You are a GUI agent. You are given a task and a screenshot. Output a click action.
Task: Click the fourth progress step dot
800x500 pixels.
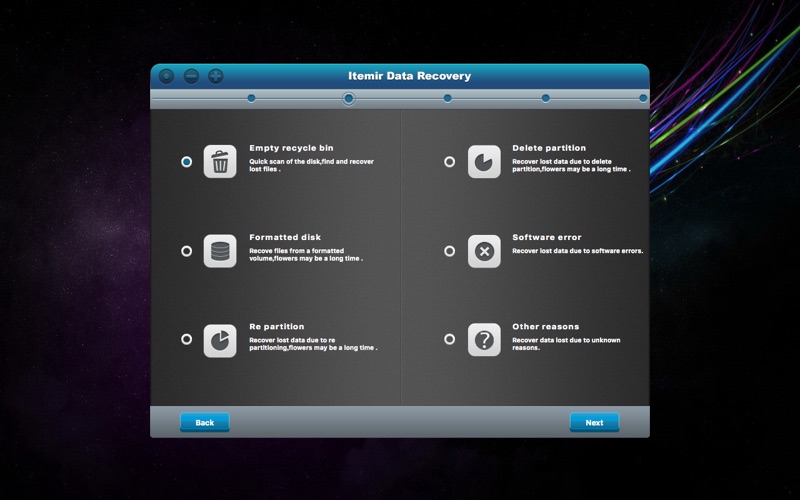click(x=545, y=98)
